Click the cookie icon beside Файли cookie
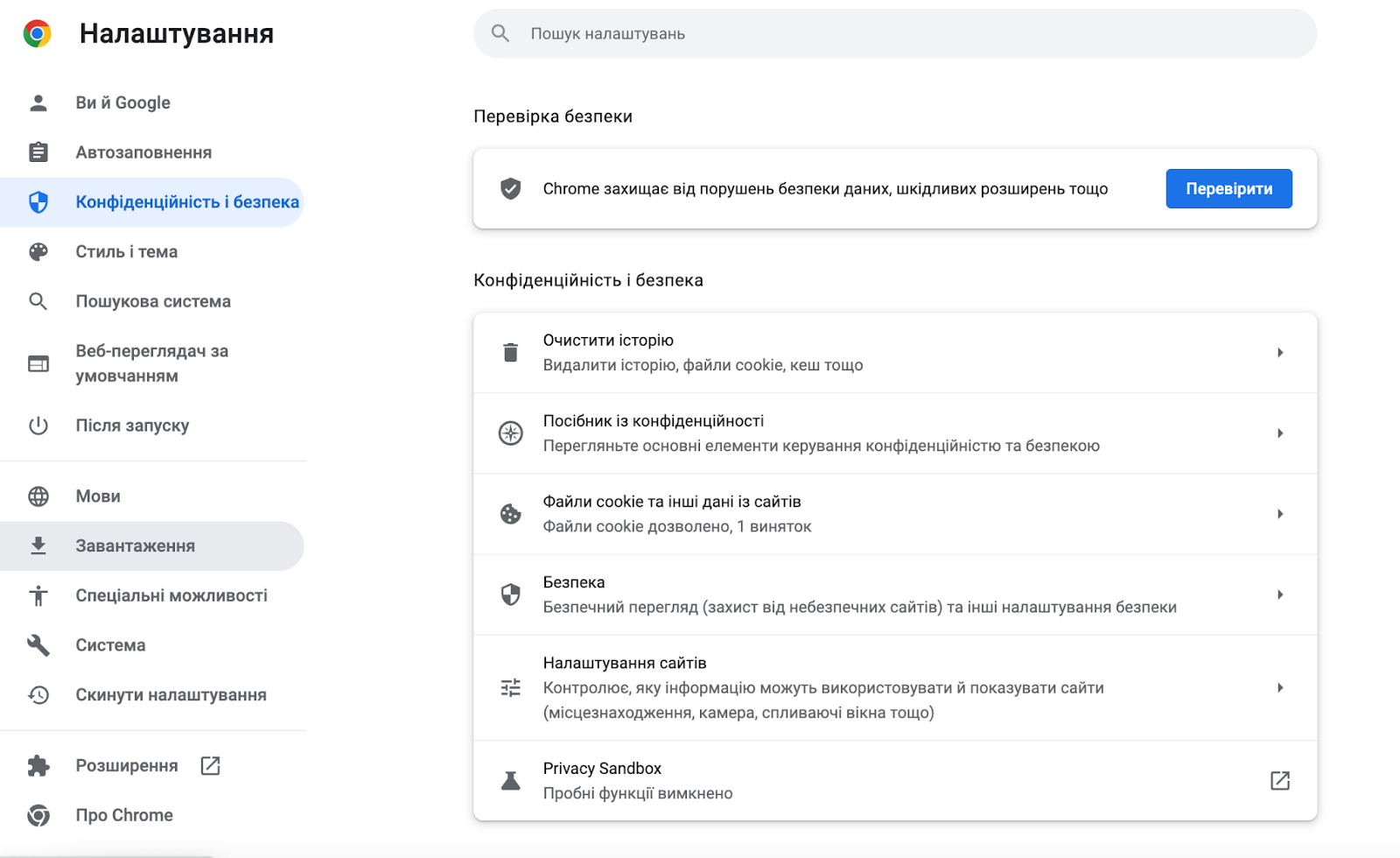 511,514
